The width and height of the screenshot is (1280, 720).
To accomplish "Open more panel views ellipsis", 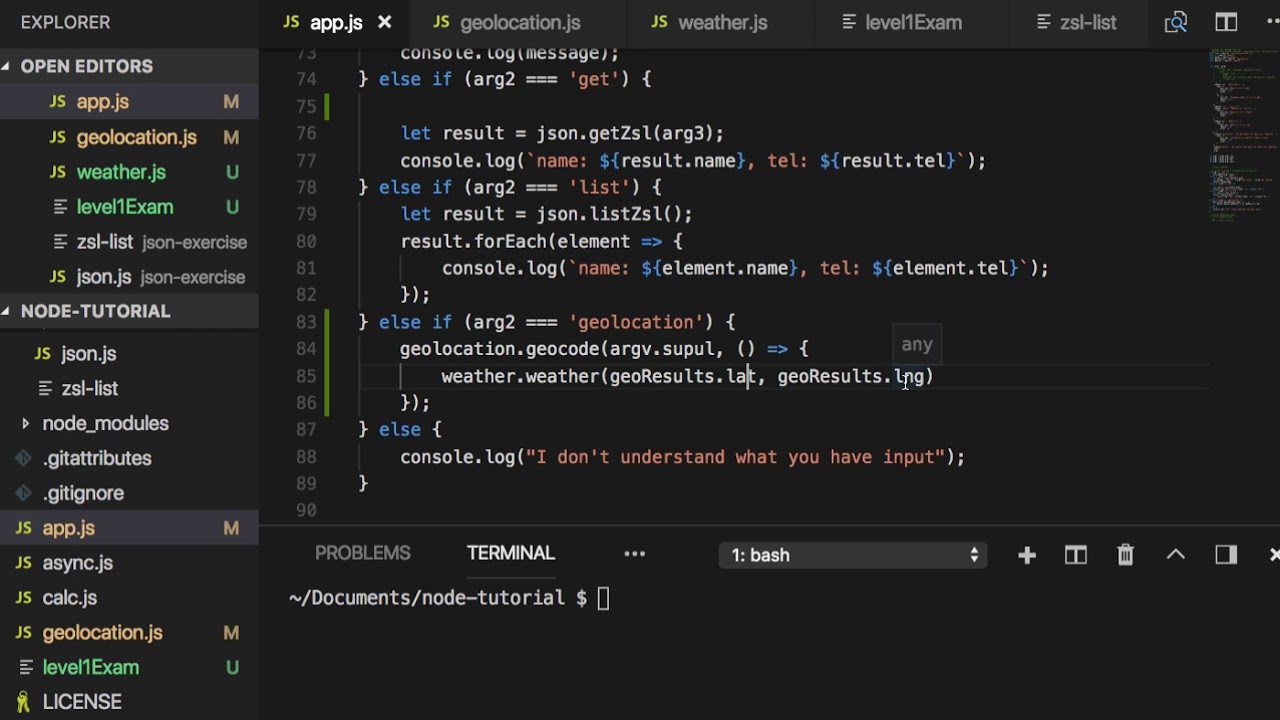I will tap(635, 554).
